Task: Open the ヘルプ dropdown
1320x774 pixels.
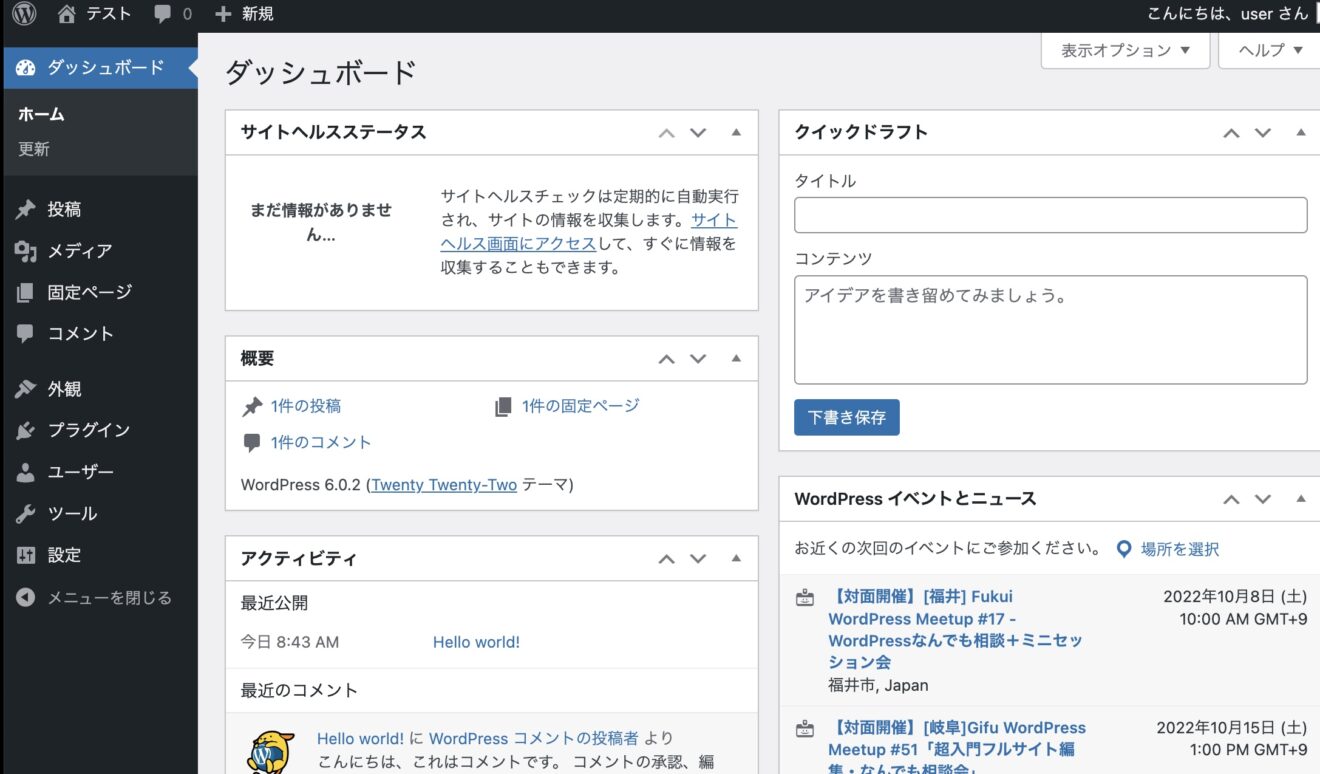Action: 1266,50
